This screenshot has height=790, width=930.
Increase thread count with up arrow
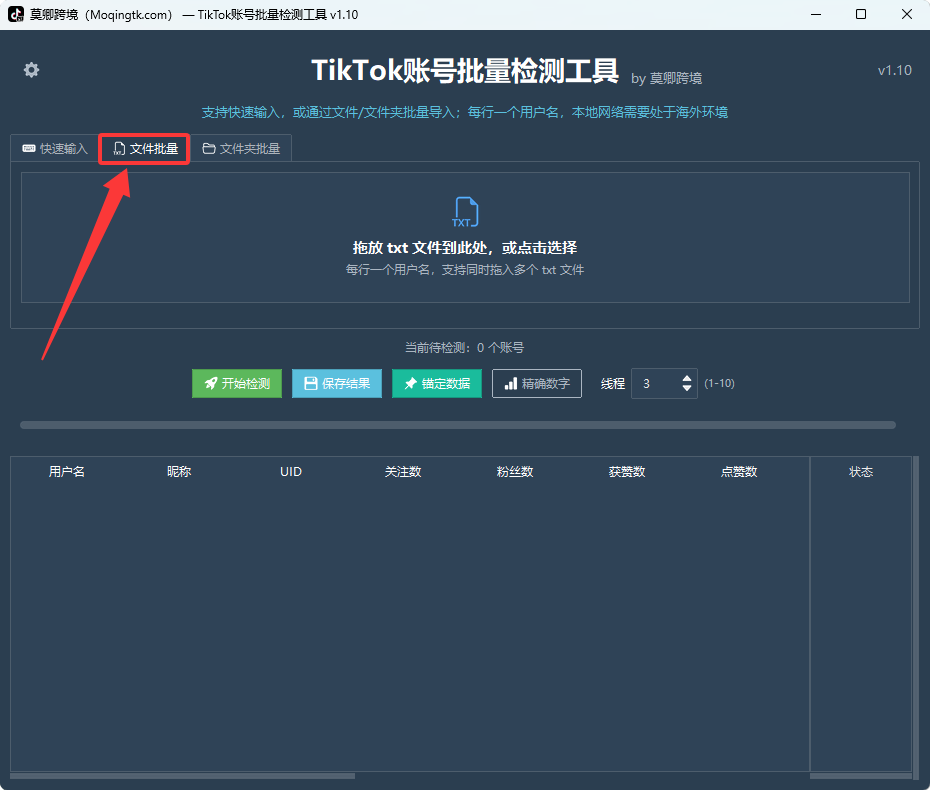tap(687, 378)
